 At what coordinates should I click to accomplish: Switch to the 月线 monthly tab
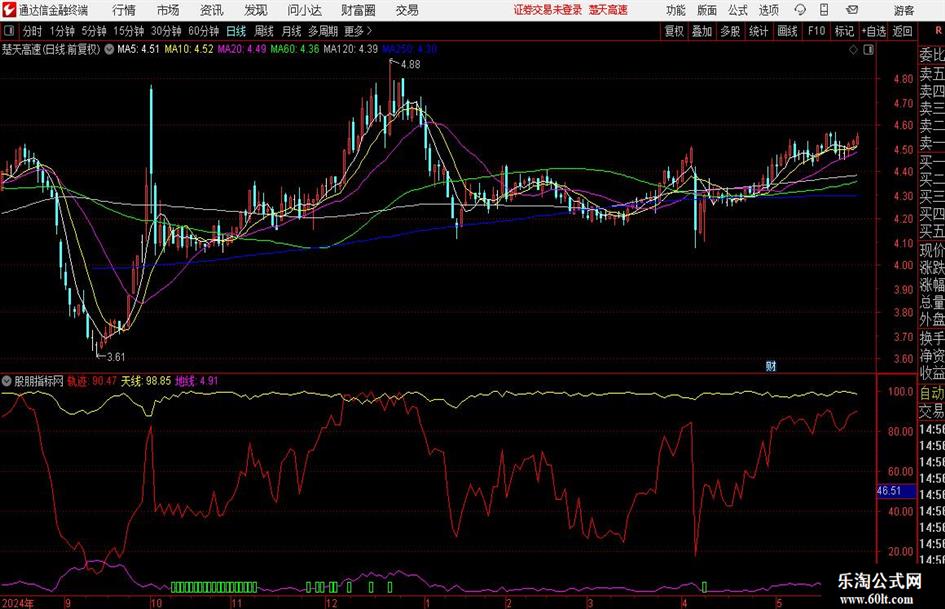[x=292, y=31]
